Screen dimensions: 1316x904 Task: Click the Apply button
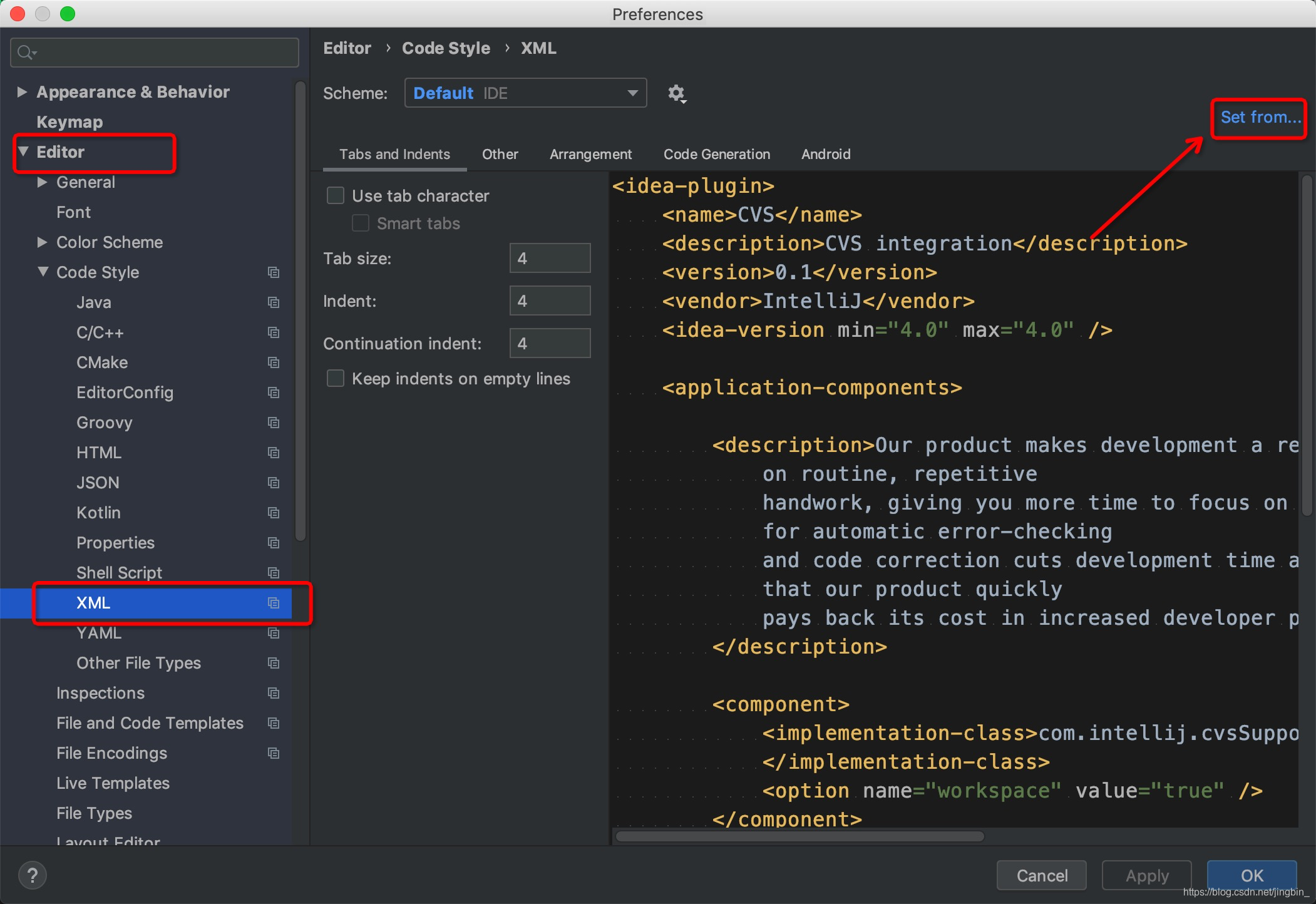point(1147,875)
